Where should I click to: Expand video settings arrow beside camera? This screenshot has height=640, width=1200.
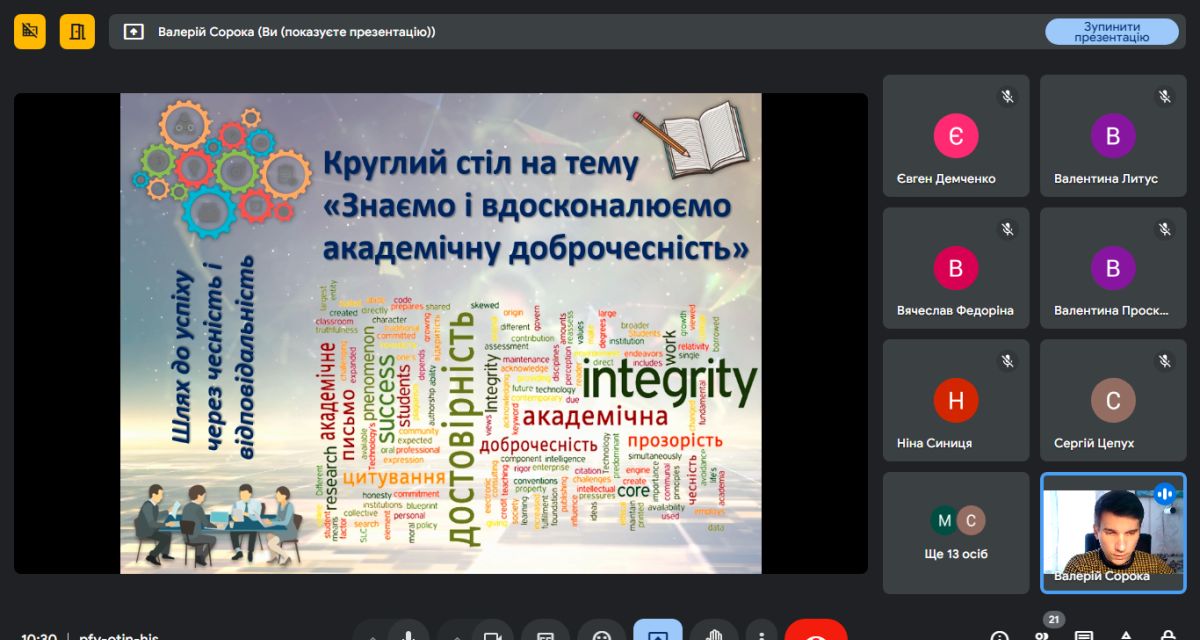pos(455,635)
